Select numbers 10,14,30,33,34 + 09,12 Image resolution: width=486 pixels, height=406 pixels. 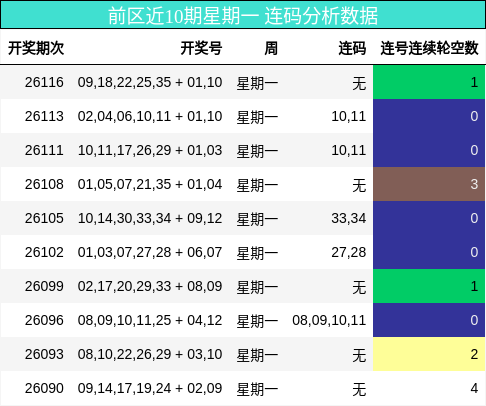150,218
